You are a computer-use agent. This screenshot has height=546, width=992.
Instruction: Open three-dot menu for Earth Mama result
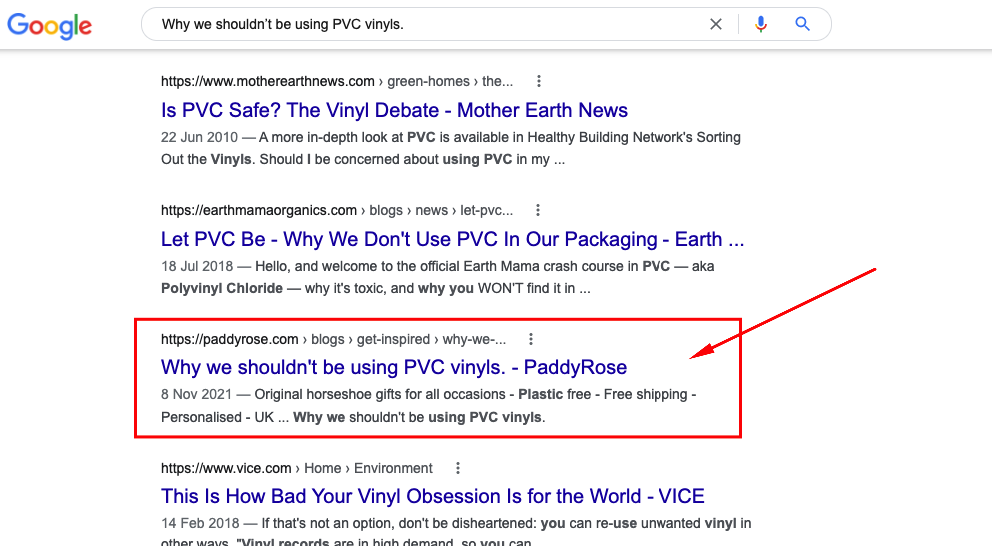point(538,210)
